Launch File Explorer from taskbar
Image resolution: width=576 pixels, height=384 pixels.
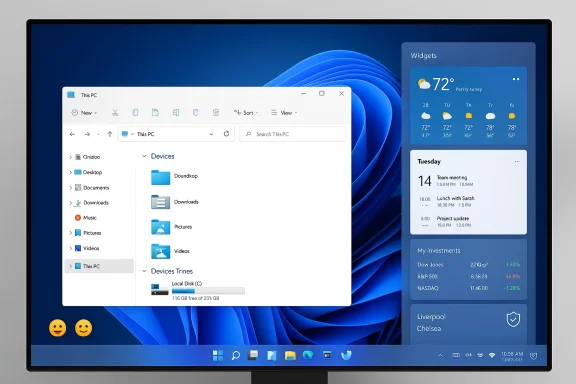290,355
